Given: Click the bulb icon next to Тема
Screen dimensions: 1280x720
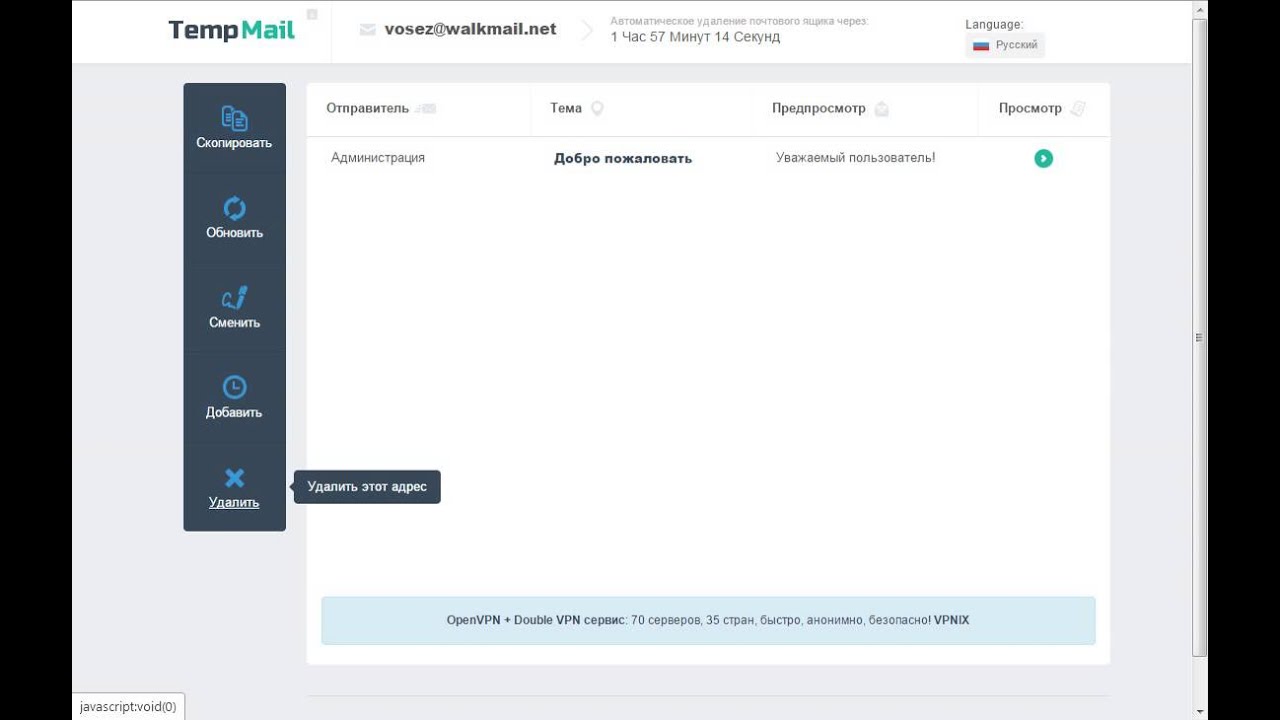Looking at the screenshot, I should click(x=597, y=108).
